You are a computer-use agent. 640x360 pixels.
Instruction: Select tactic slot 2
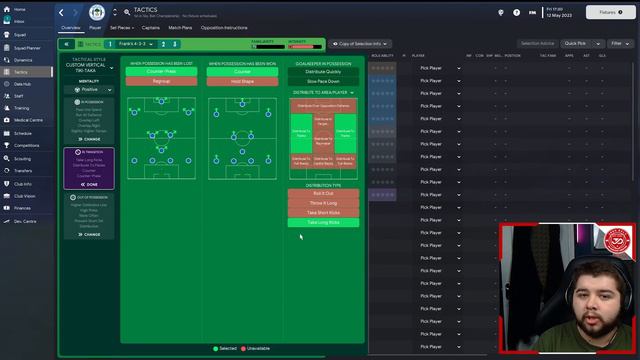(x=163, y=44)
